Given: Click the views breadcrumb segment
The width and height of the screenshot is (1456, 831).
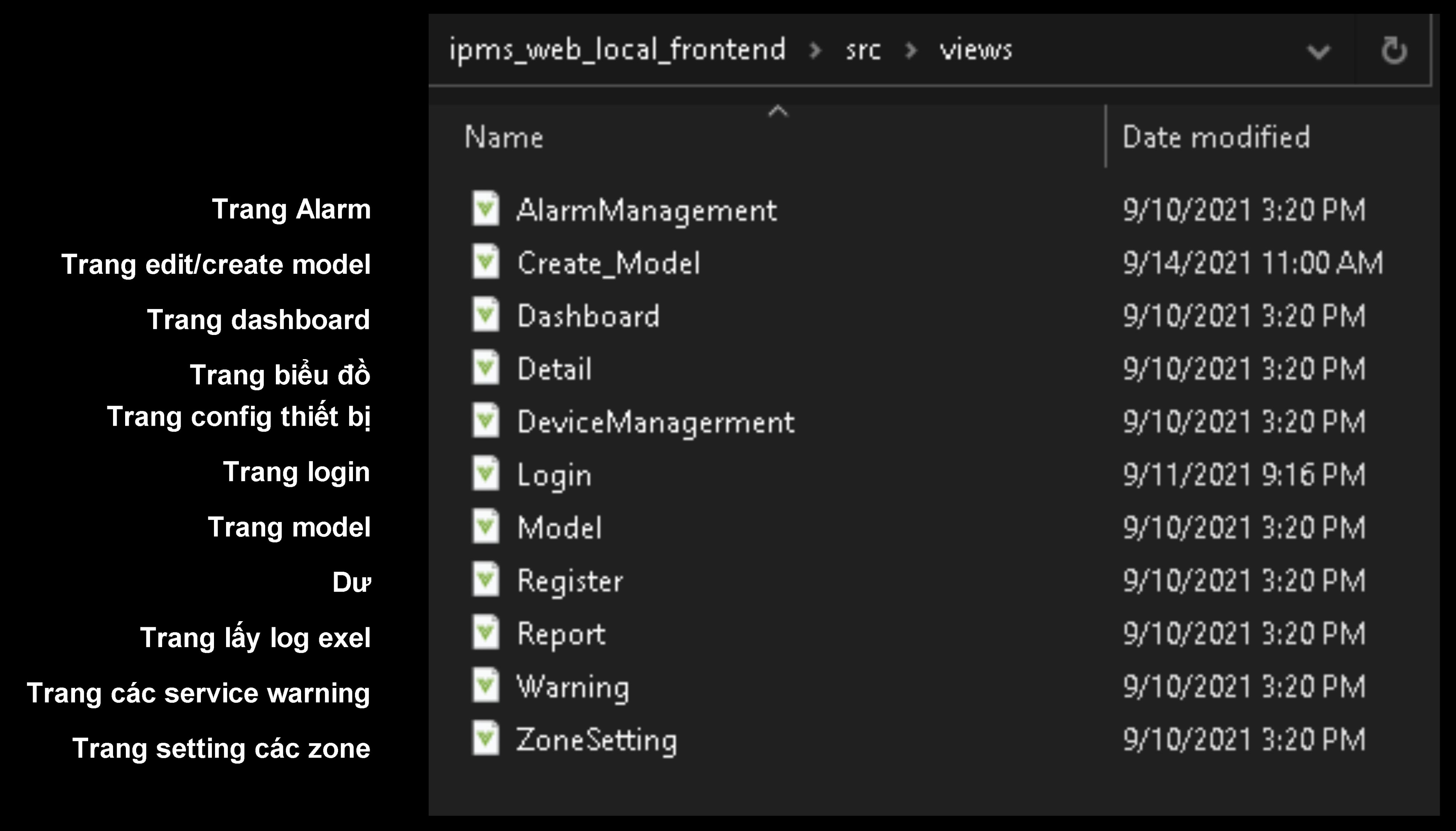Looking at the screenshot, I should click(976, 50).
